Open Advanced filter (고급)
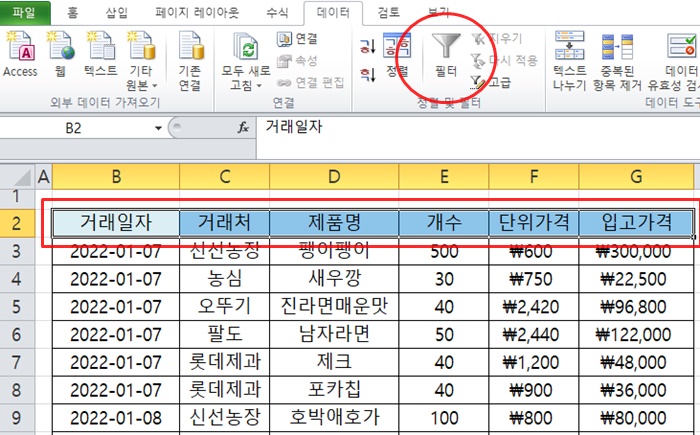This screenshot has height=435, width=700. pos(490,82)
